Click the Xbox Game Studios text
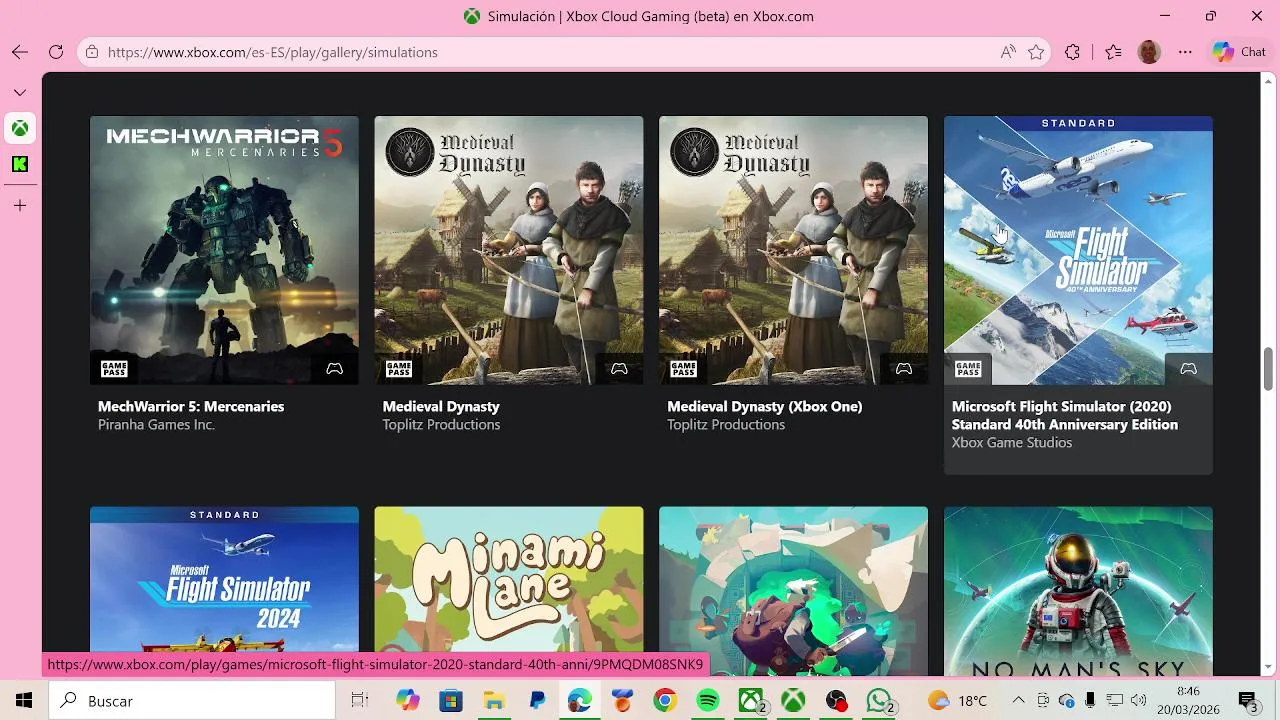The height and width of the screenshot is (720, 1280). (x=1011, y=443)
